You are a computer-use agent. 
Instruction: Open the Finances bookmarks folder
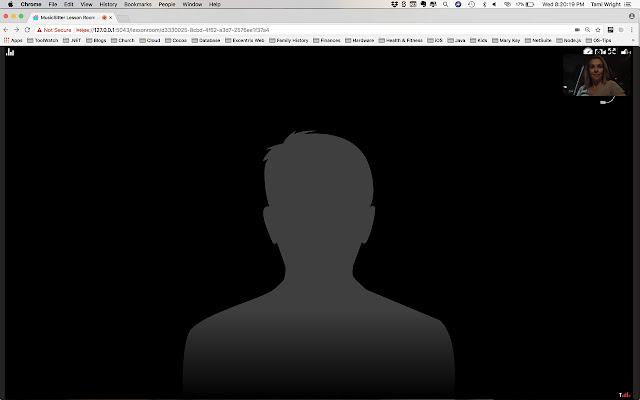327,40
